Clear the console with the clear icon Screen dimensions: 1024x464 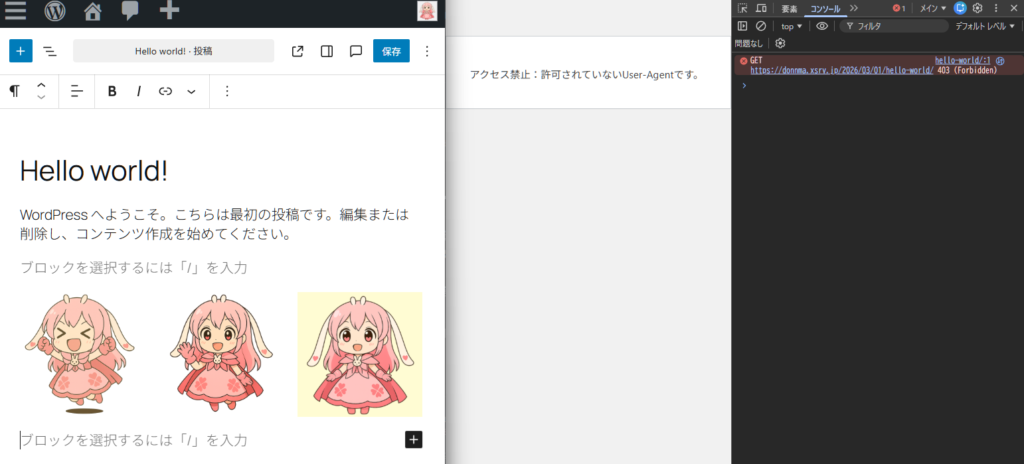[x=761, y=26]
